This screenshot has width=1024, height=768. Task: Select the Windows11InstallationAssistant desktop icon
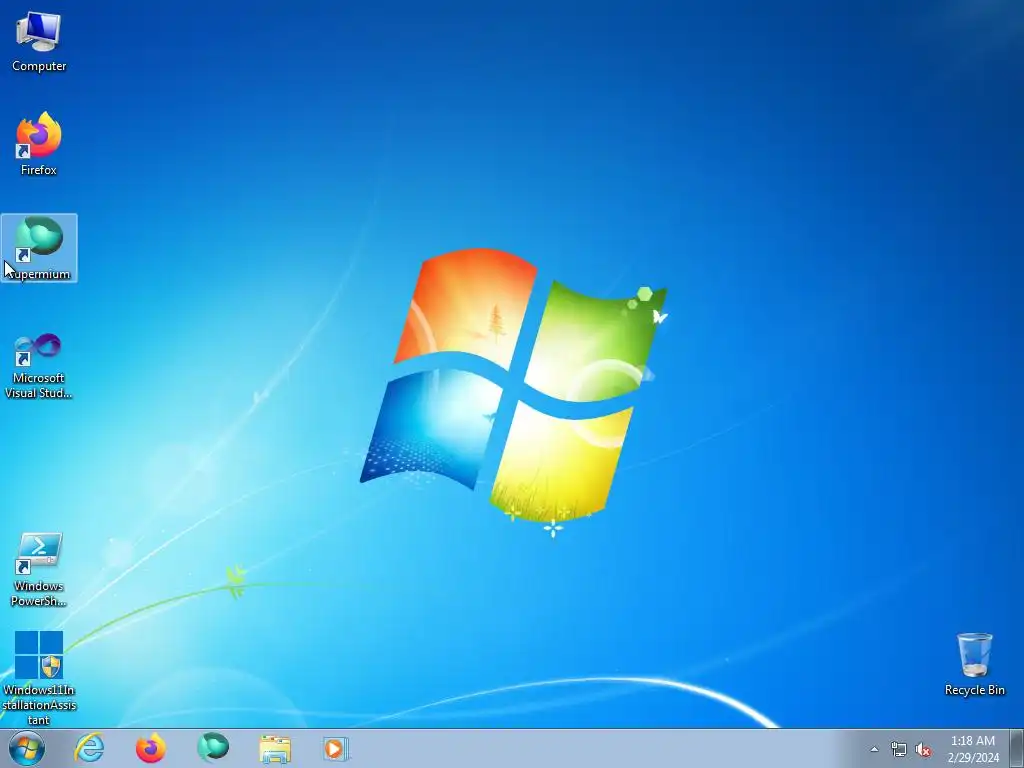(39, 678)
